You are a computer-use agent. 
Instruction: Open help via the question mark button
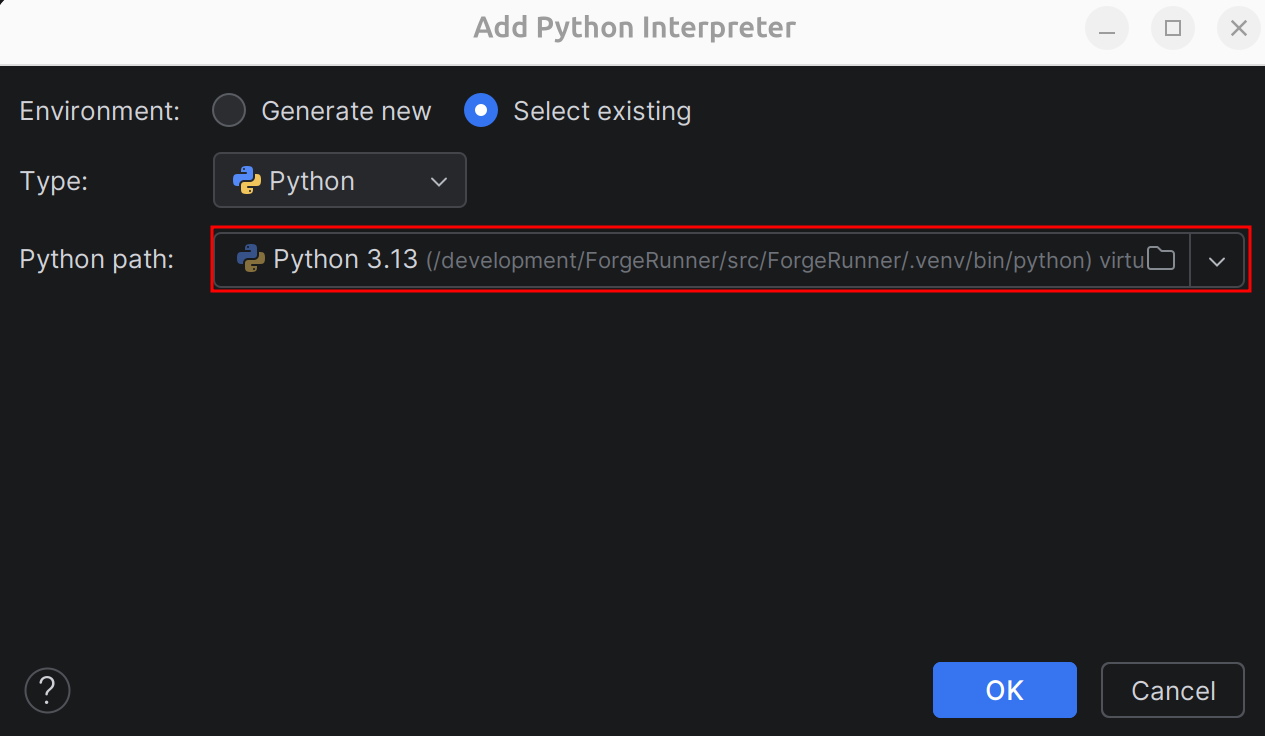47,690
